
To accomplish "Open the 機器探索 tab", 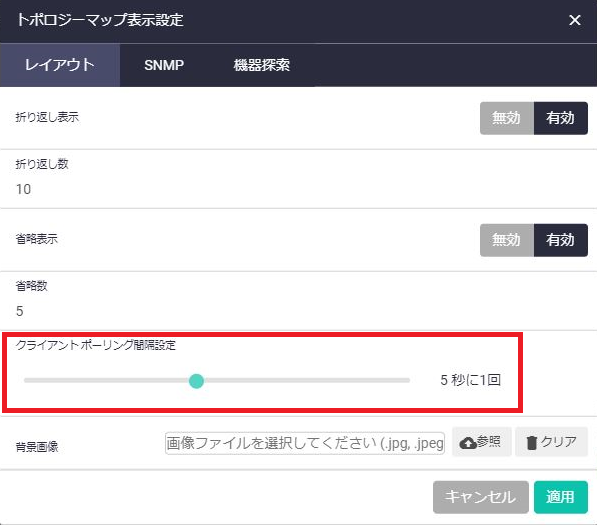I will coord(262,65).
